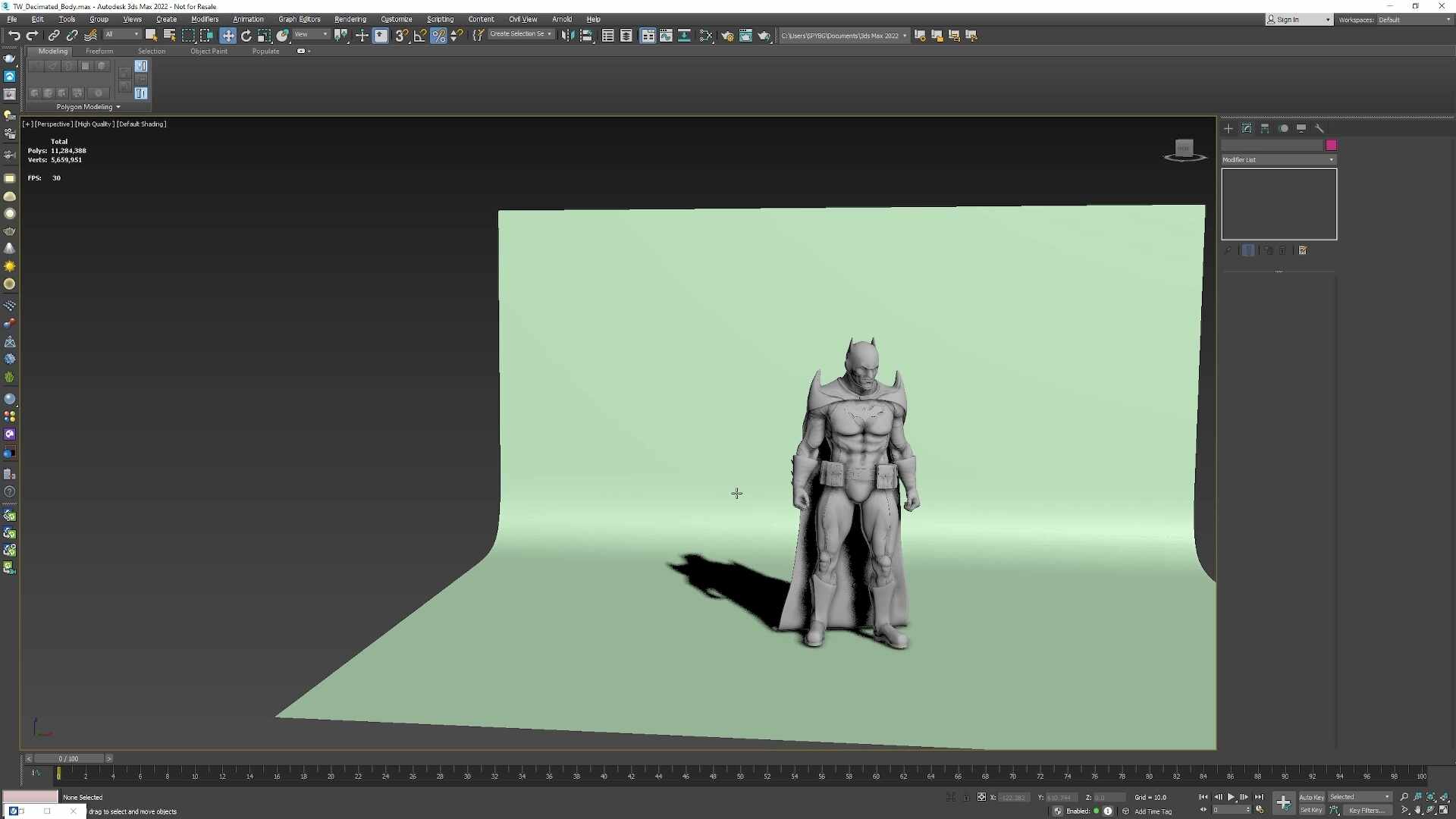The height and width of the screenshot is (819, 1456).
Task: Play the animation with the play button
Action: 1231,797
